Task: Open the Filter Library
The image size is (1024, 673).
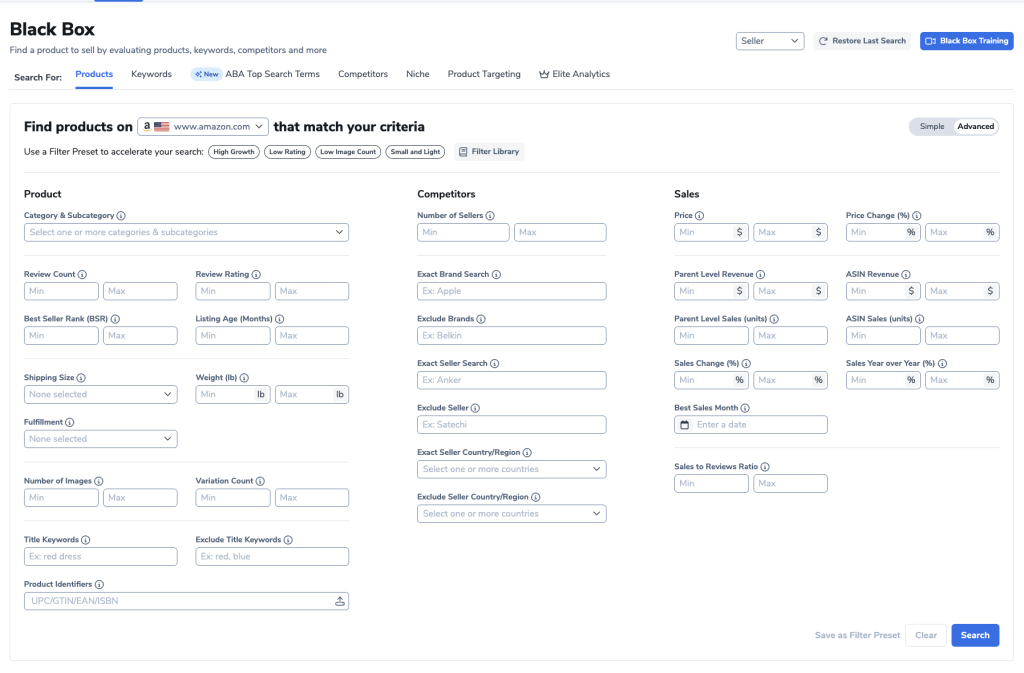Action: 489,152
